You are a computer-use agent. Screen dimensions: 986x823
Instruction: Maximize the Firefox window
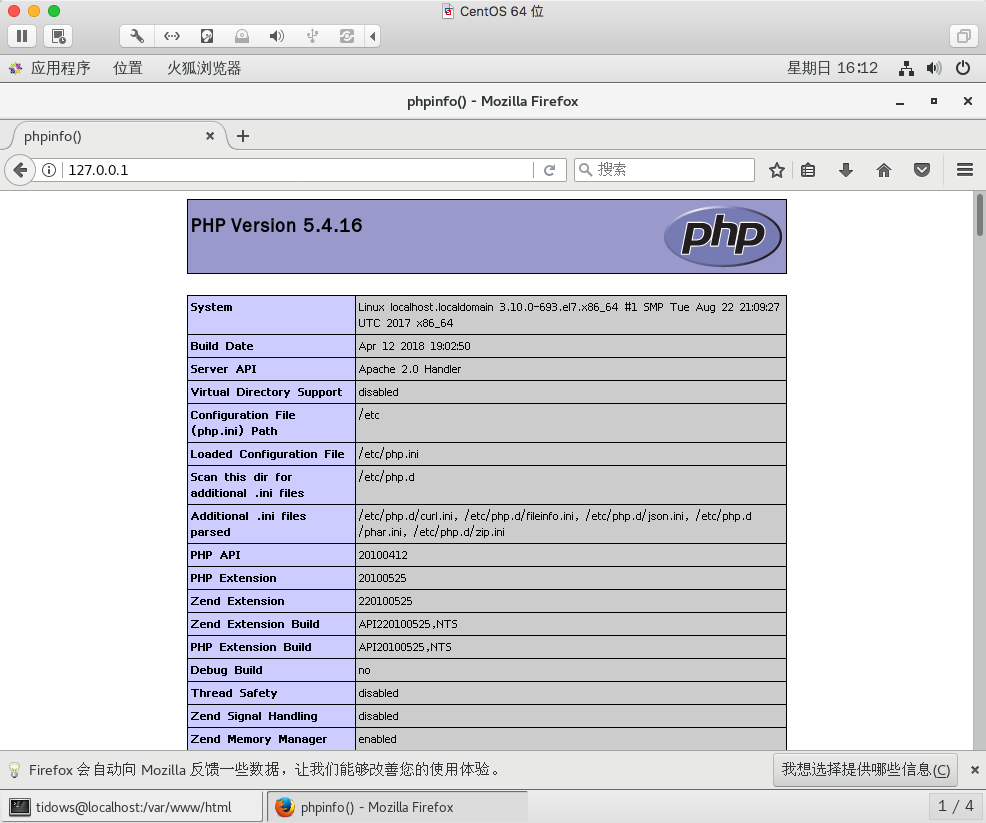934,101
